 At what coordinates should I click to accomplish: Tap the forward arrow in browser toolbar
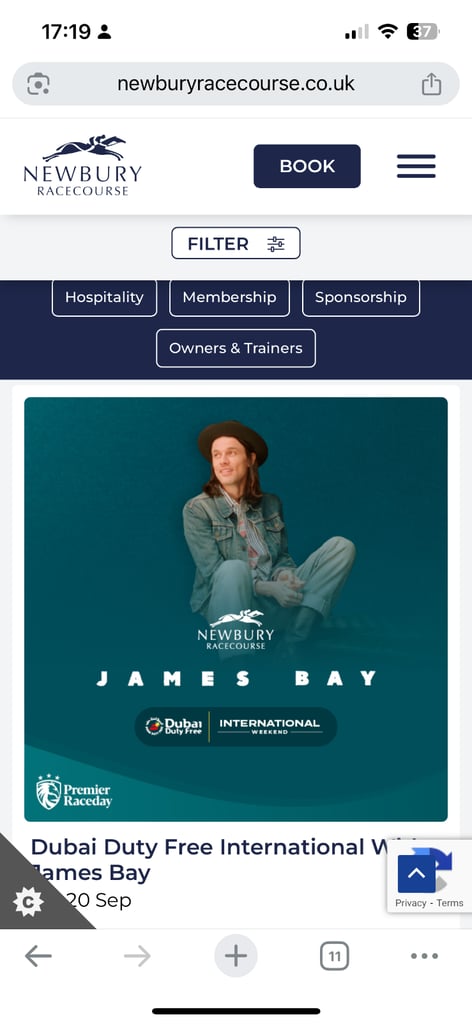(137, 956)
